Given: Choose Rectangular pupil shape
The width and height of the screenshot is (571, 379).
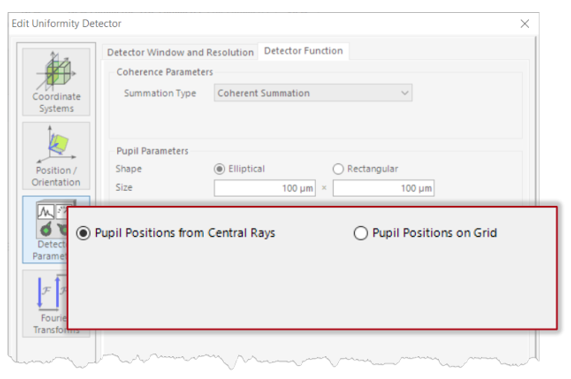Looking at the screenshot, I should [x=366, y=169].
